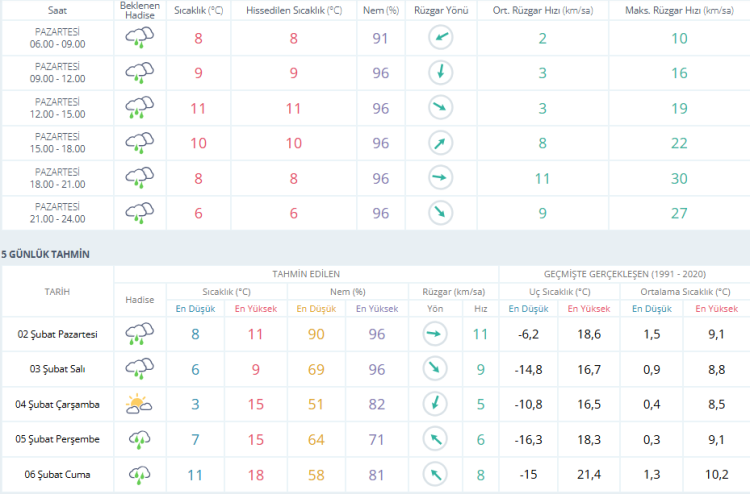Select the 'PAZARTESİ 18.00 - 21.00' time cell
The width and height of the screenshot is (750, 494).
[58, 178]
